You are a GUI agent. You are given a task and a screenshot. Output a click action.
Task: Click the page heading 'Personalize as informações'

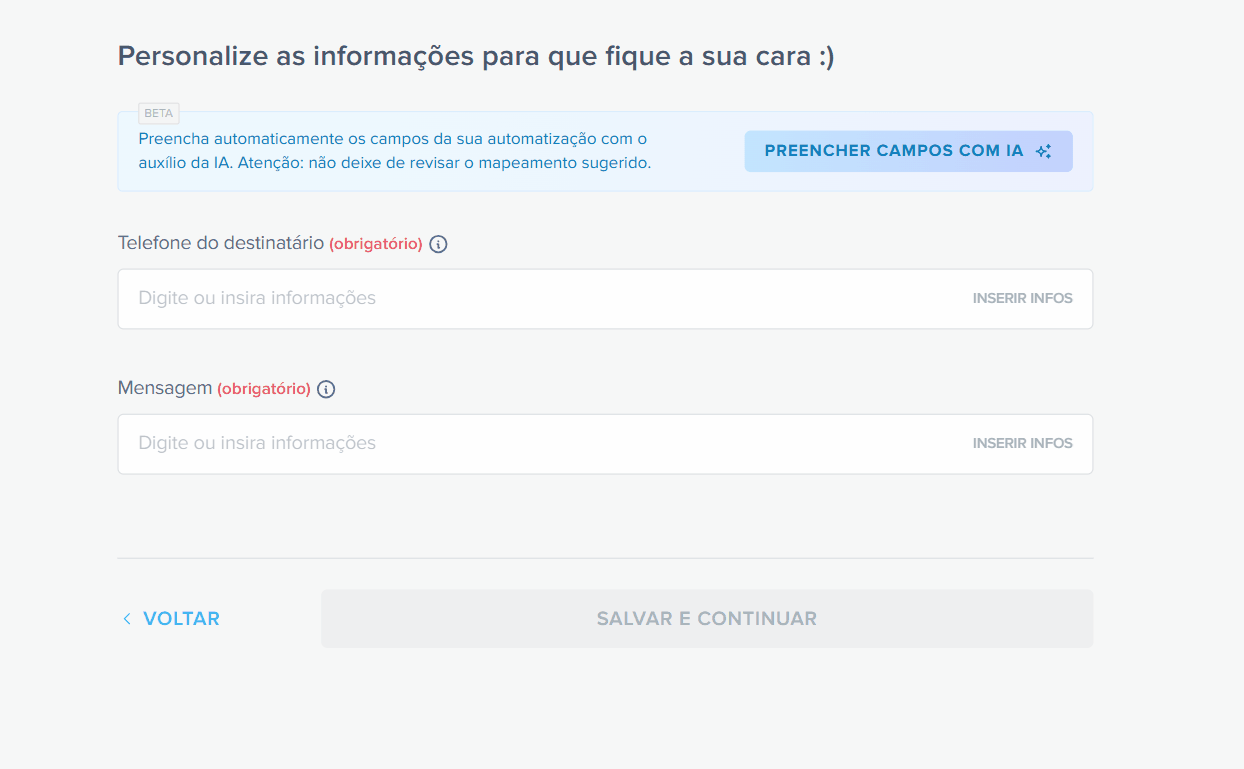(x=476, y=56)
